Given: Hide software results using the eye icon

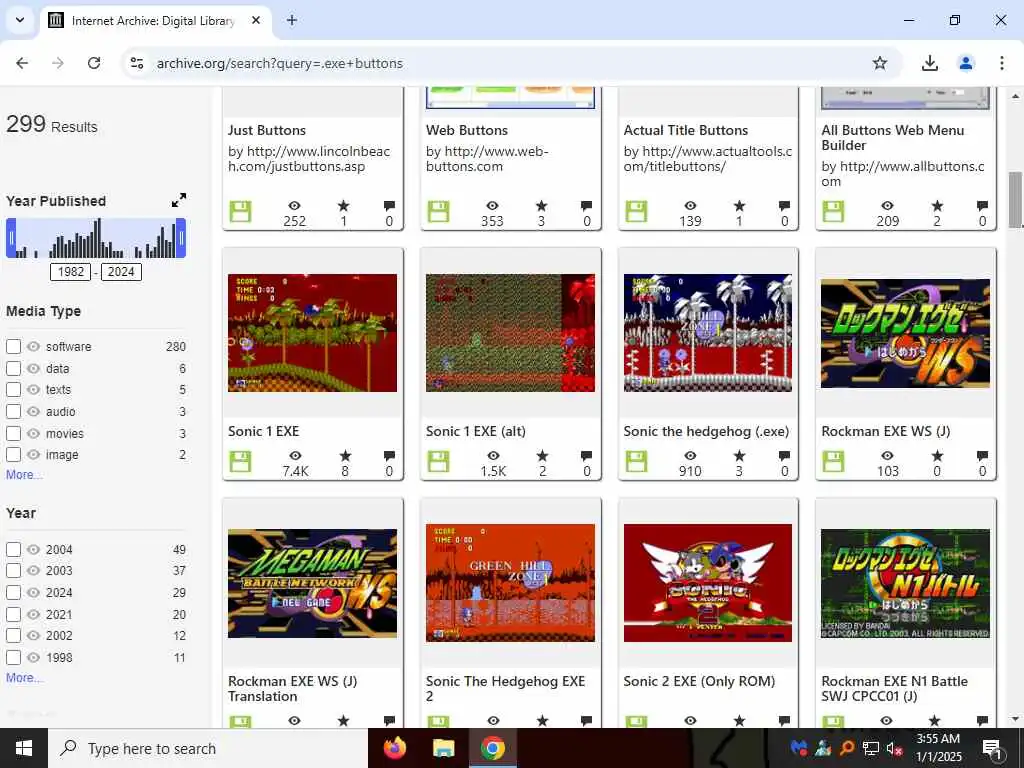Looking at the screenshot, I should click(x=33, y=346).
